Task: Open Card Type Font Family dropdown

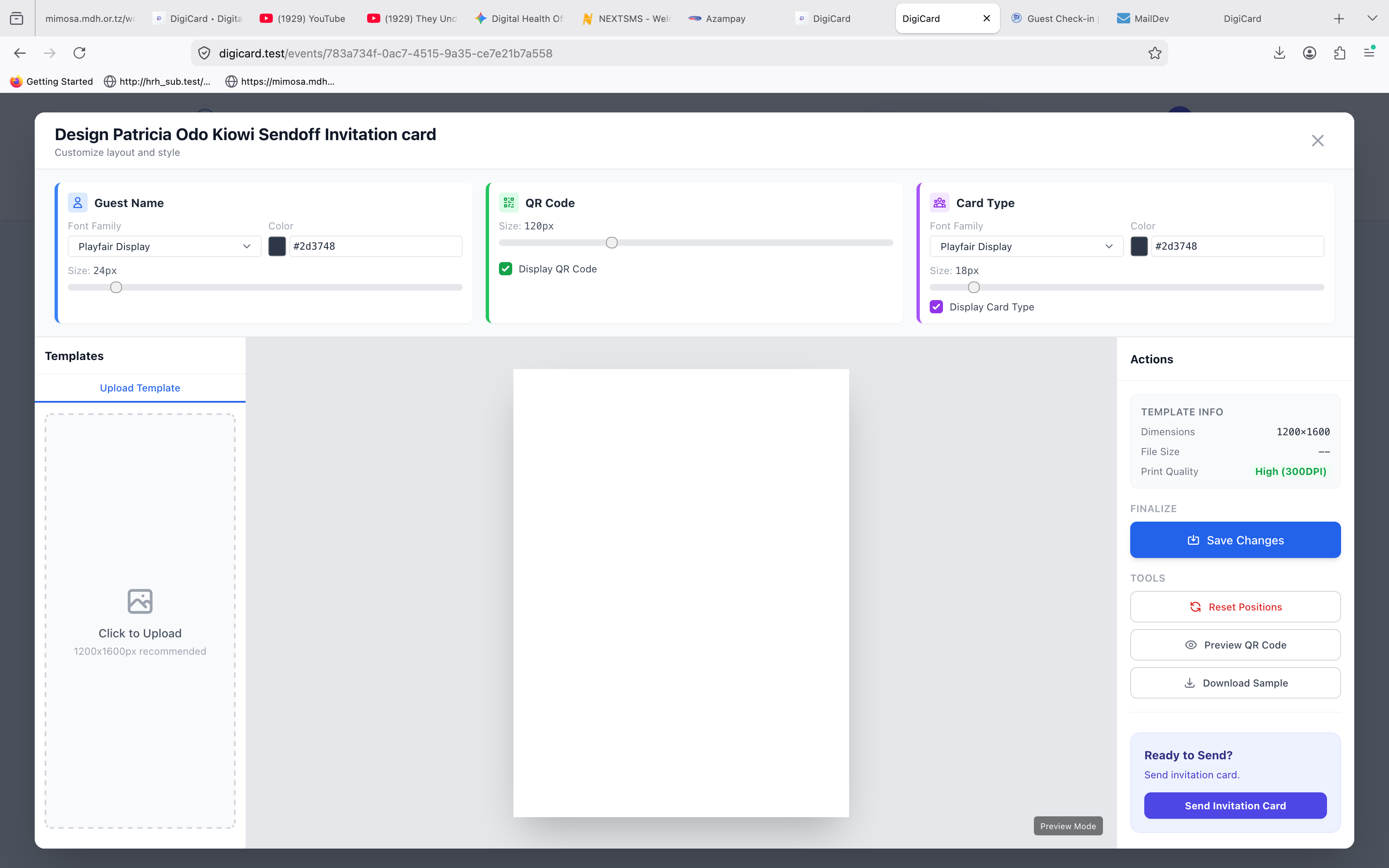Action: coord(1026,246)
